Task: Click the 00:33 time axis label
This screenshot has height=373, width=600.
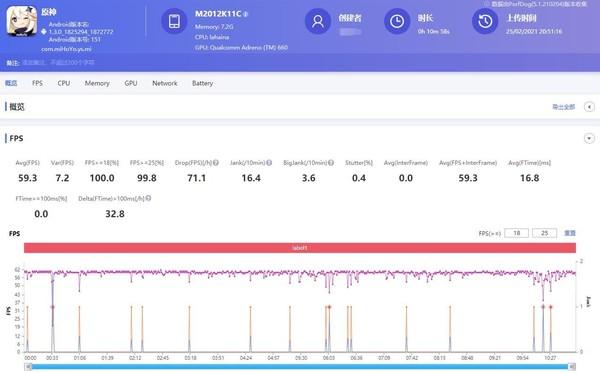Action: tap(52, 358)
